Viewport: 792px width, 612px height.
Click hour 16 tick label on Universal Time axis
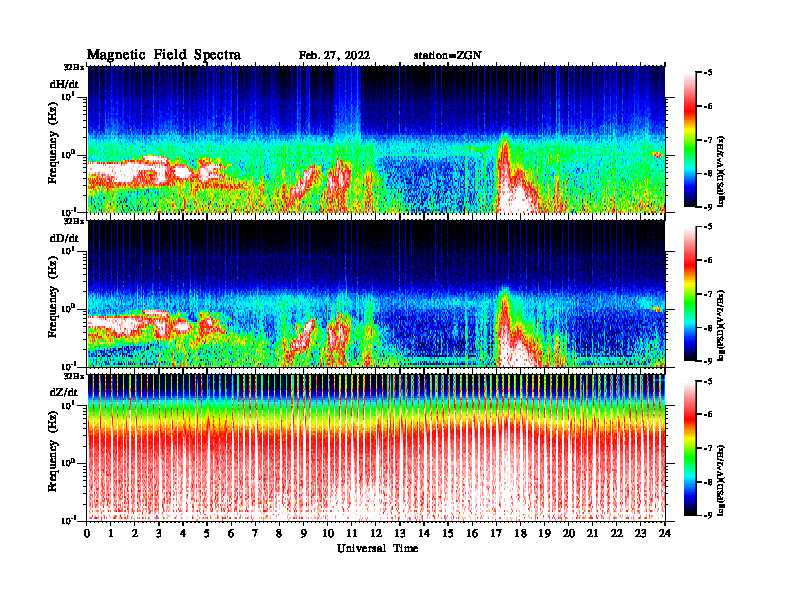click(x=472, y=534)
